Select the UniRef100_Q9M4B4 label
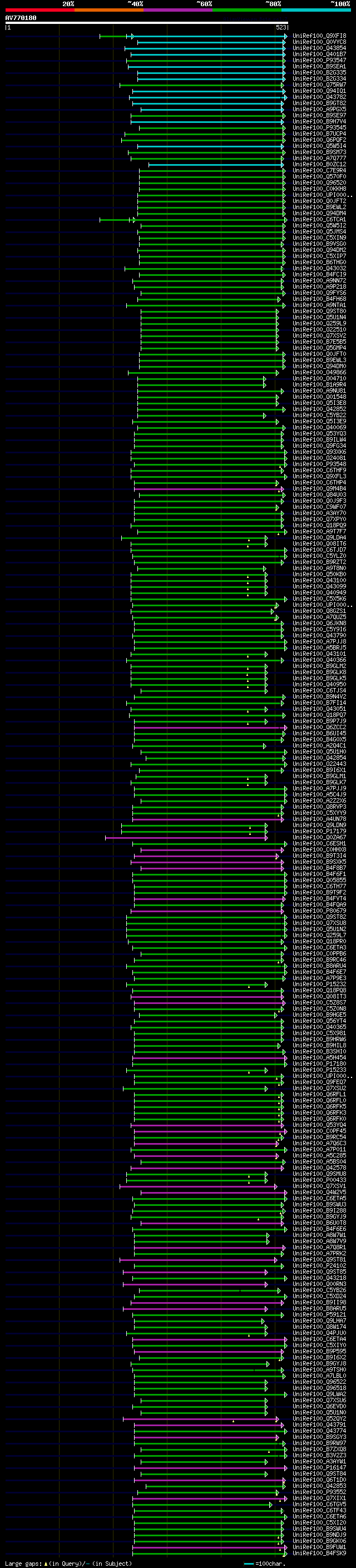This screenshot has width=356, height=1568. coord(319,489)
